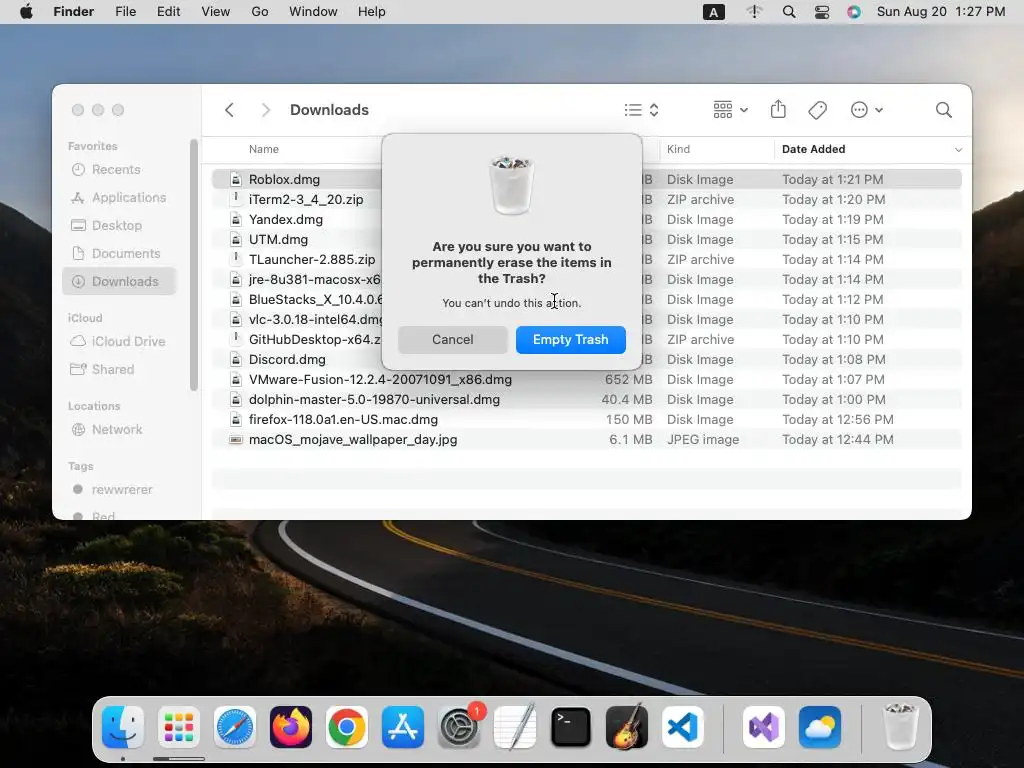Open Applications in the sidebar

click(x=118, y=197)
